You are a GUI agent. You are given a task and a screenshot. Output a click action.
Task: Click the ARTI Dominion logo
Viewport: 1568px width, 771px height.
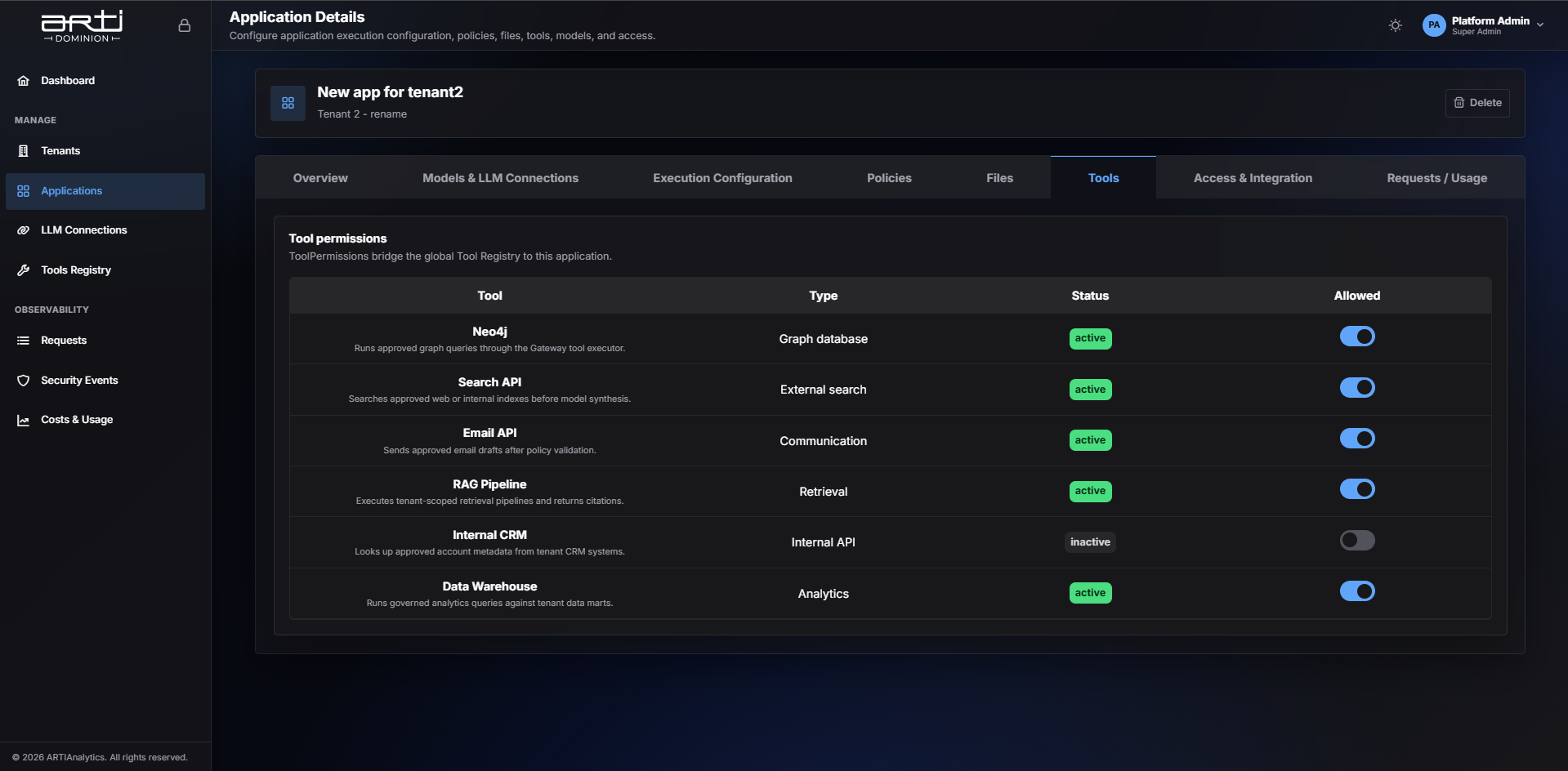pos(82,25)
